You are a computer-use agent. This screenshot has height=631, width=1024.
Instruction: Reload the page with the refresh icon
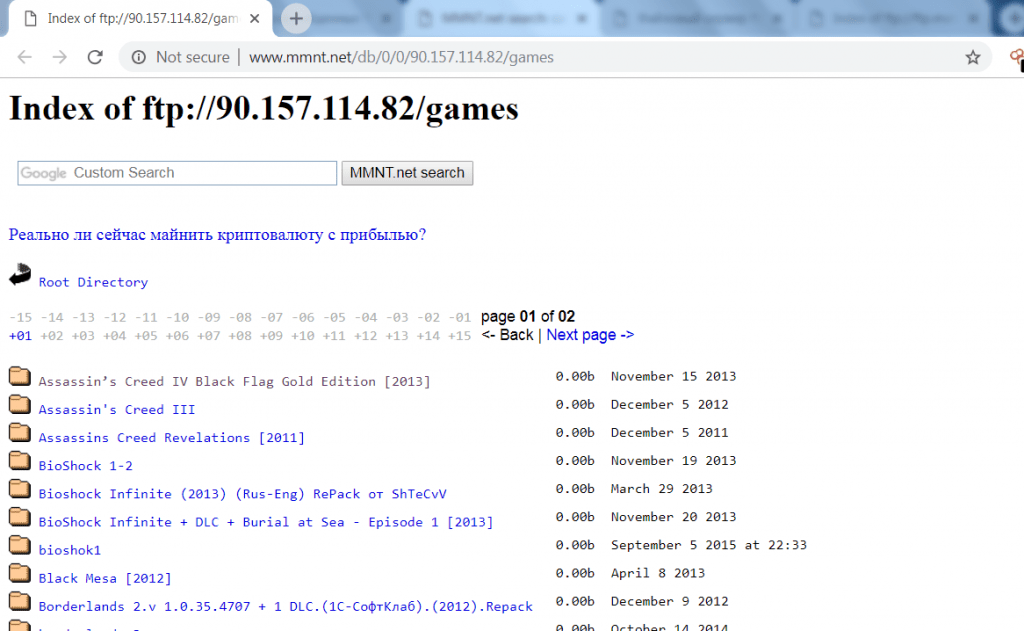tap(94, 58)
